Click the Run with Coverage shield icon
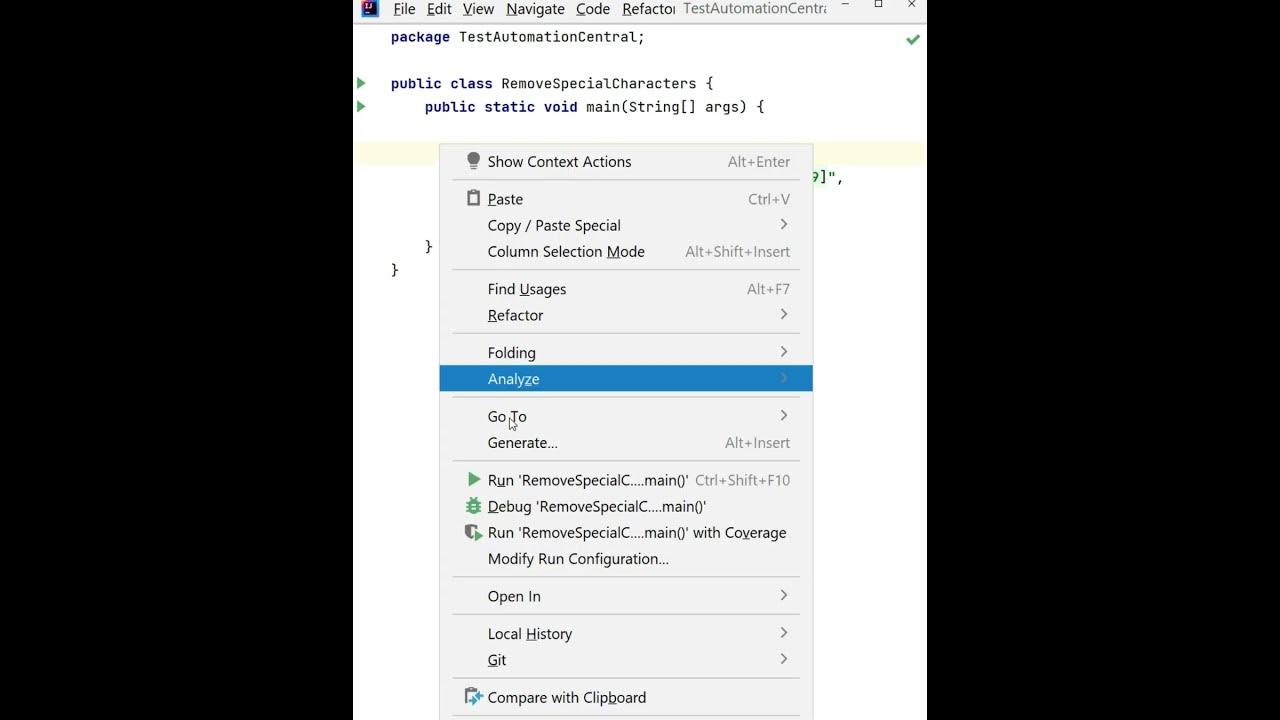 tap(474, 533)
